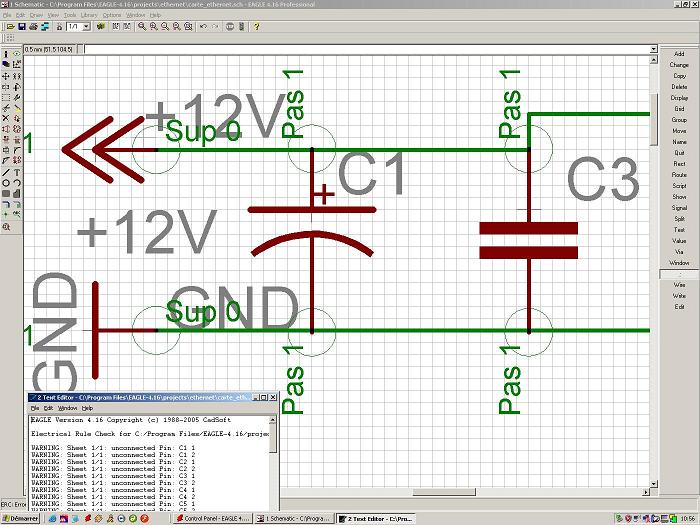Click the Group button in right panel
Screen dimensions: 700x525
pos(679,120)
